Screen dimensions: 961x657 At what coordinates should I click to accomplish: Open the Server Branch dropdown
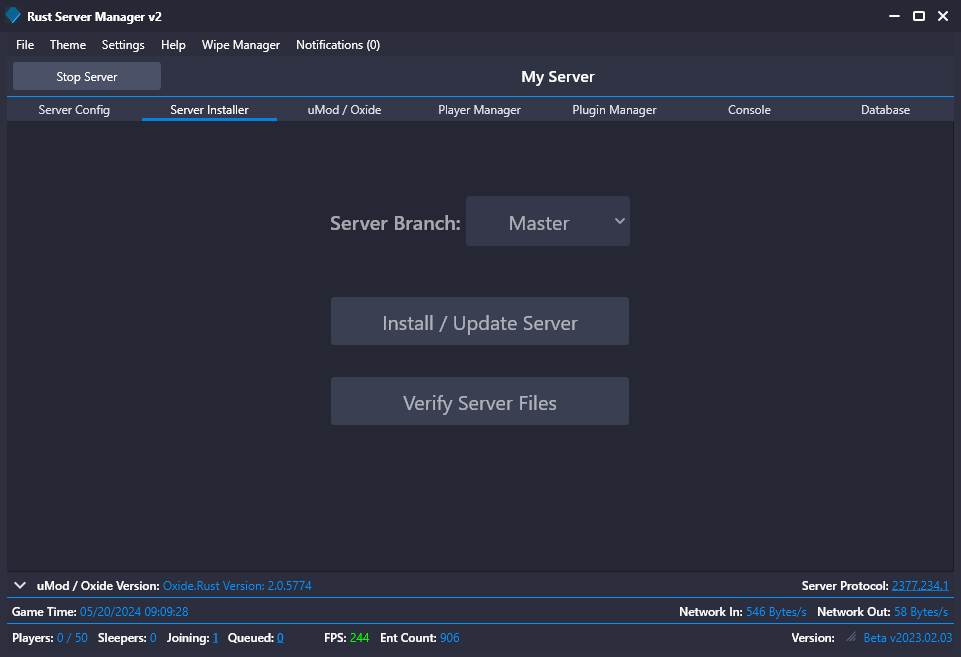(548, 222)
